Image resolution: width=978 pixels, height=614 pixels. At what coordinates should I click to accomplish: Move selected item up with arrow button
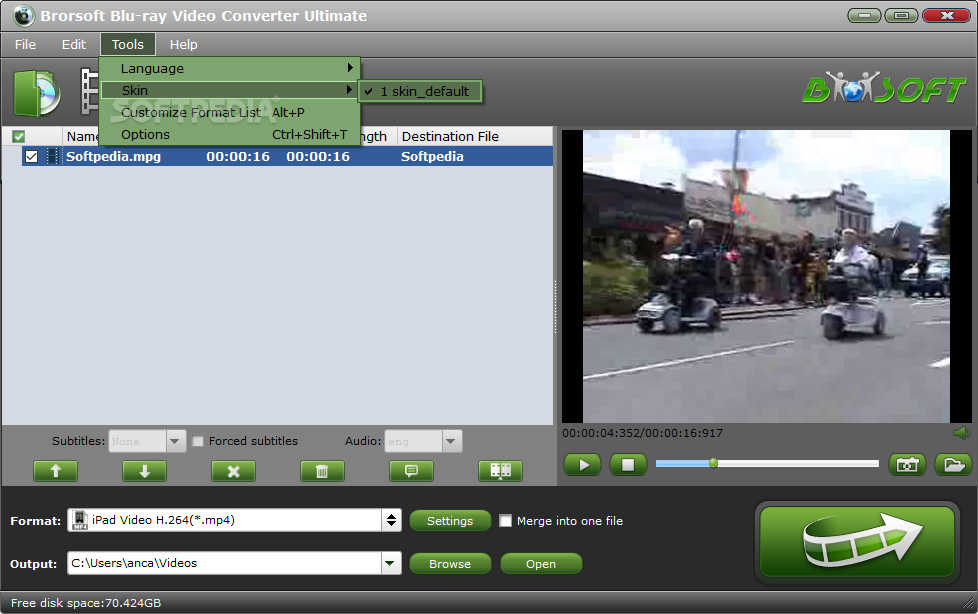[56, 471]
